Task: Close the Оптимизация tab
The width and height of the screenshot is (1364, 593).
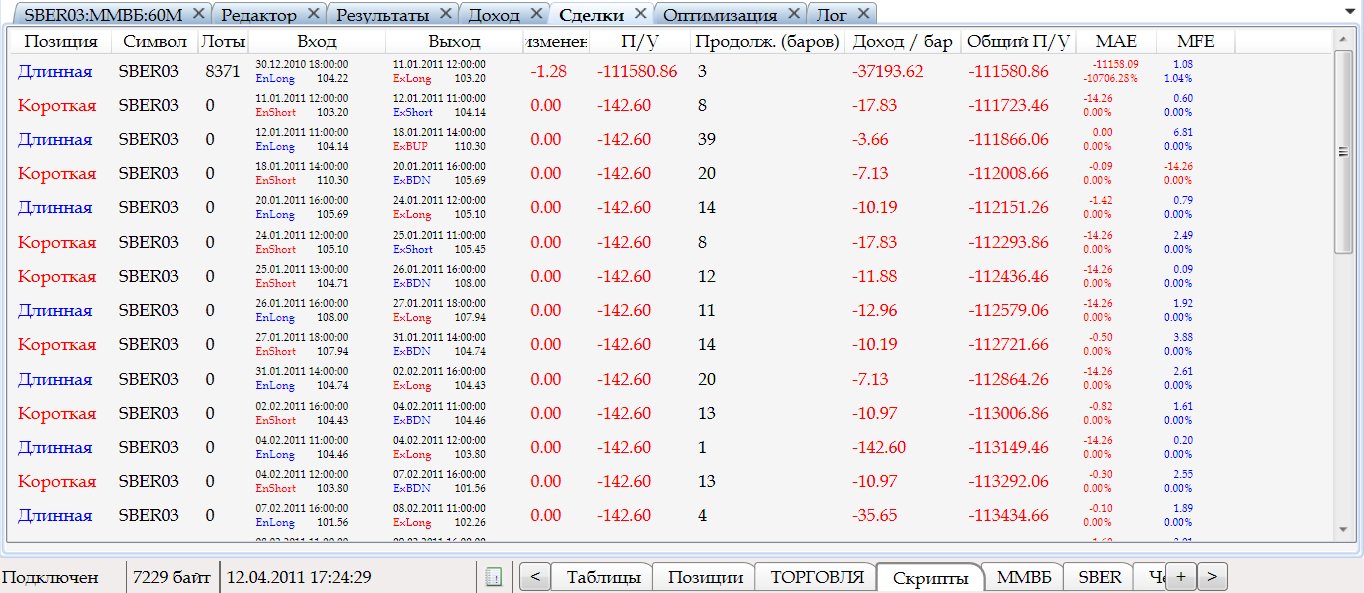Action: [794, 14]
